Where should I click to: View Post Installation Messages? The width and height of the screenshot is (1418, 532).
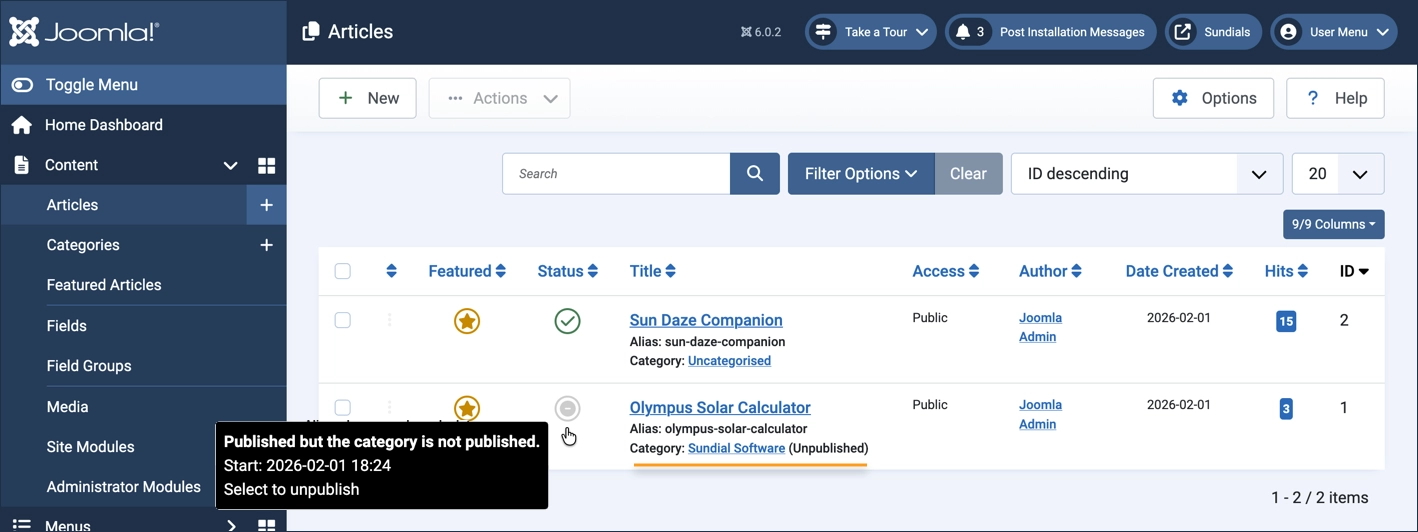[x=1050, y=32]
